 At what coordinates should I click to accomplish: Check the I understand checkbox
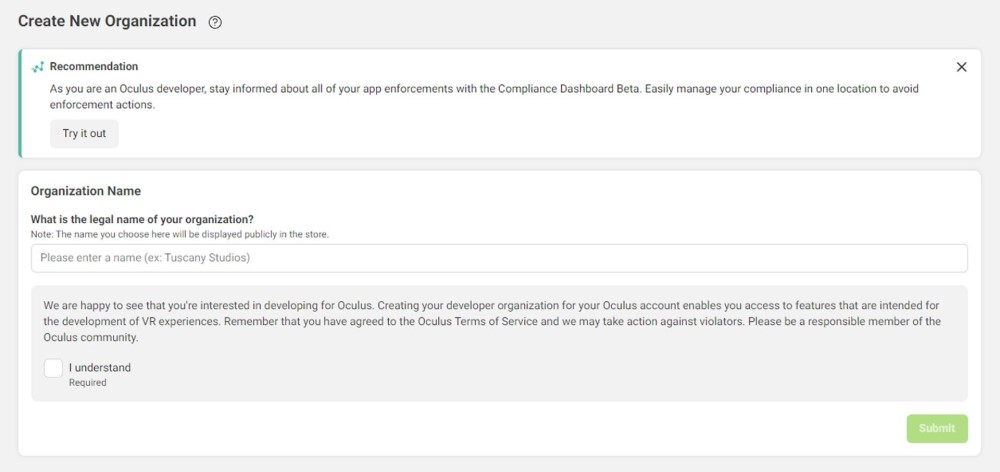click(x=54, y=368)
